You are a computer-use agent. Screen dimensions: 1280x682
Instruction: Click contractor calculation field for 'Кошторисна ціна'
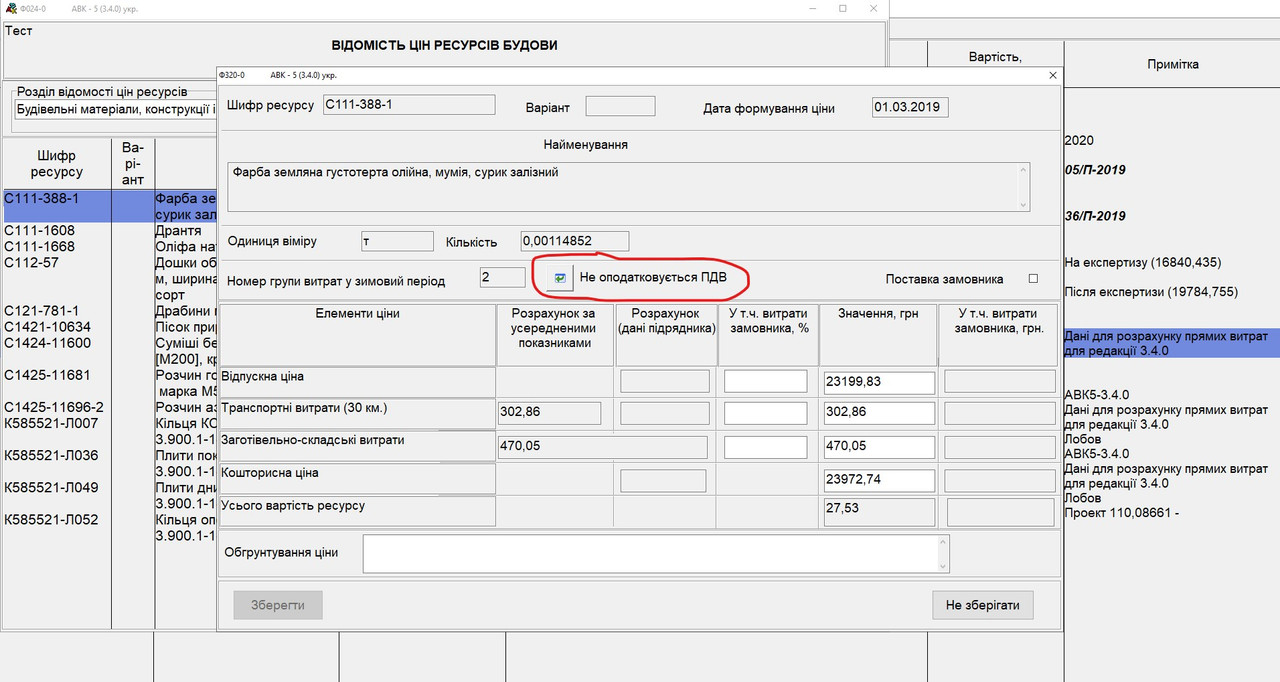click(x=663, y=481)
